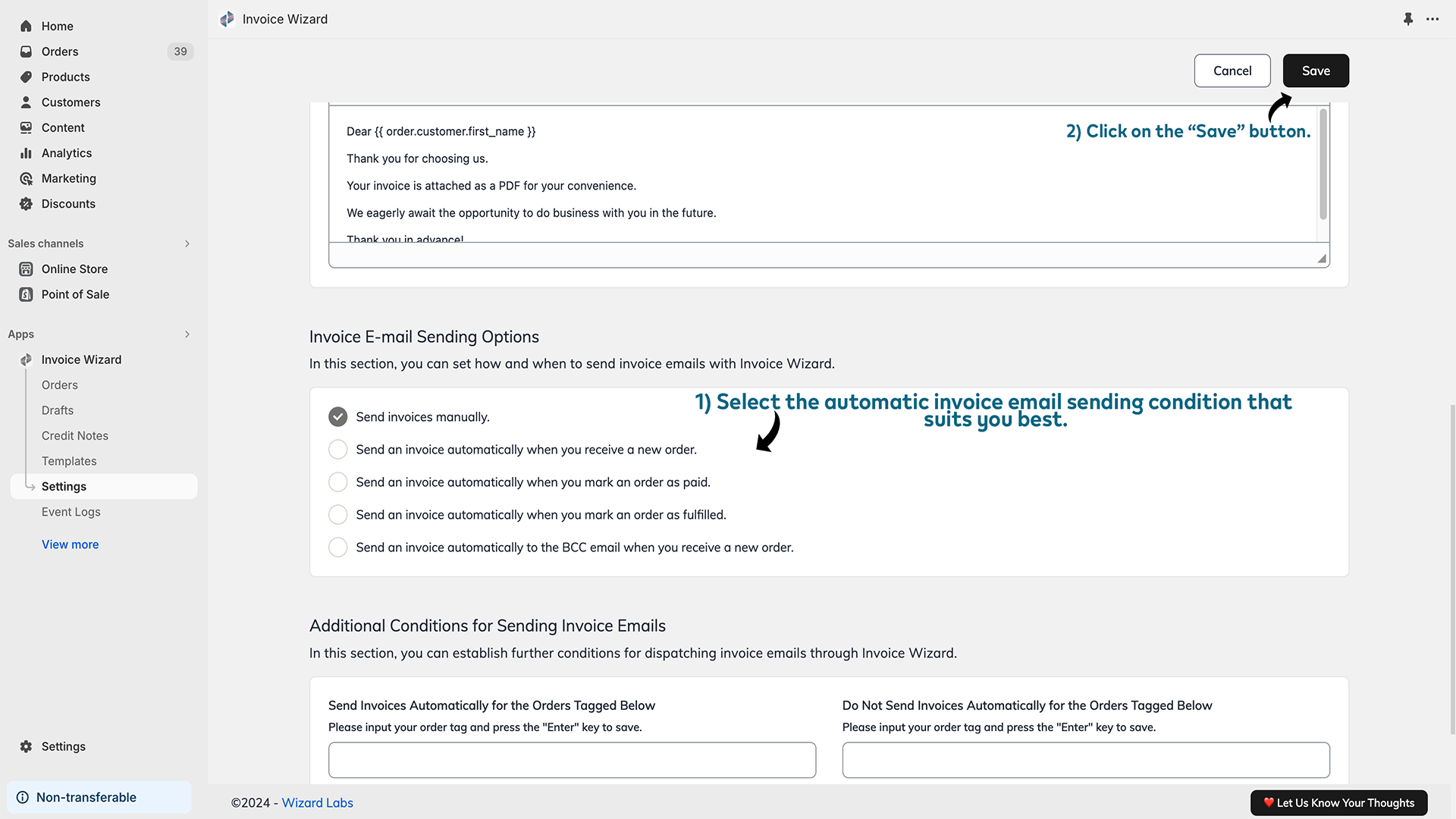The height and width of the screenshot is (819, 1456).
Task: Click the Home menu label
Action: (58, 26)
